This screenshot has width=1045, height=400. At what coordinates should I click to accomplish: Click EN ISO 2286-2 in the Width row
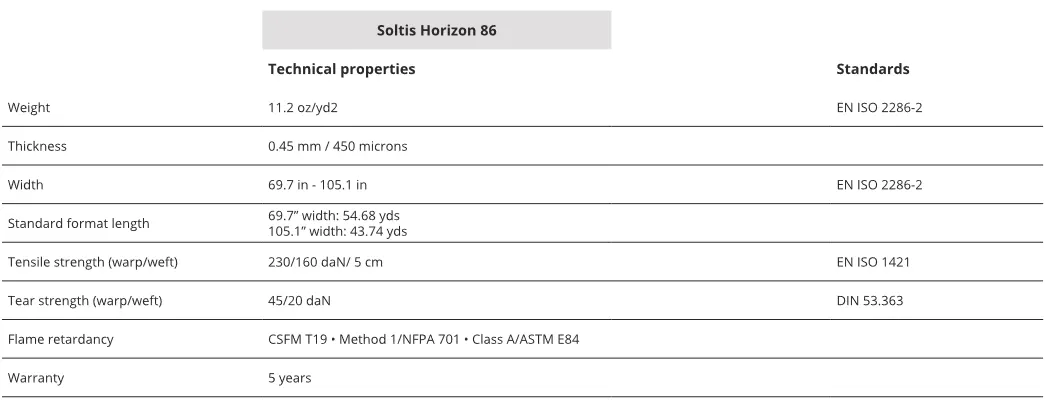click(x=879, y=185)
